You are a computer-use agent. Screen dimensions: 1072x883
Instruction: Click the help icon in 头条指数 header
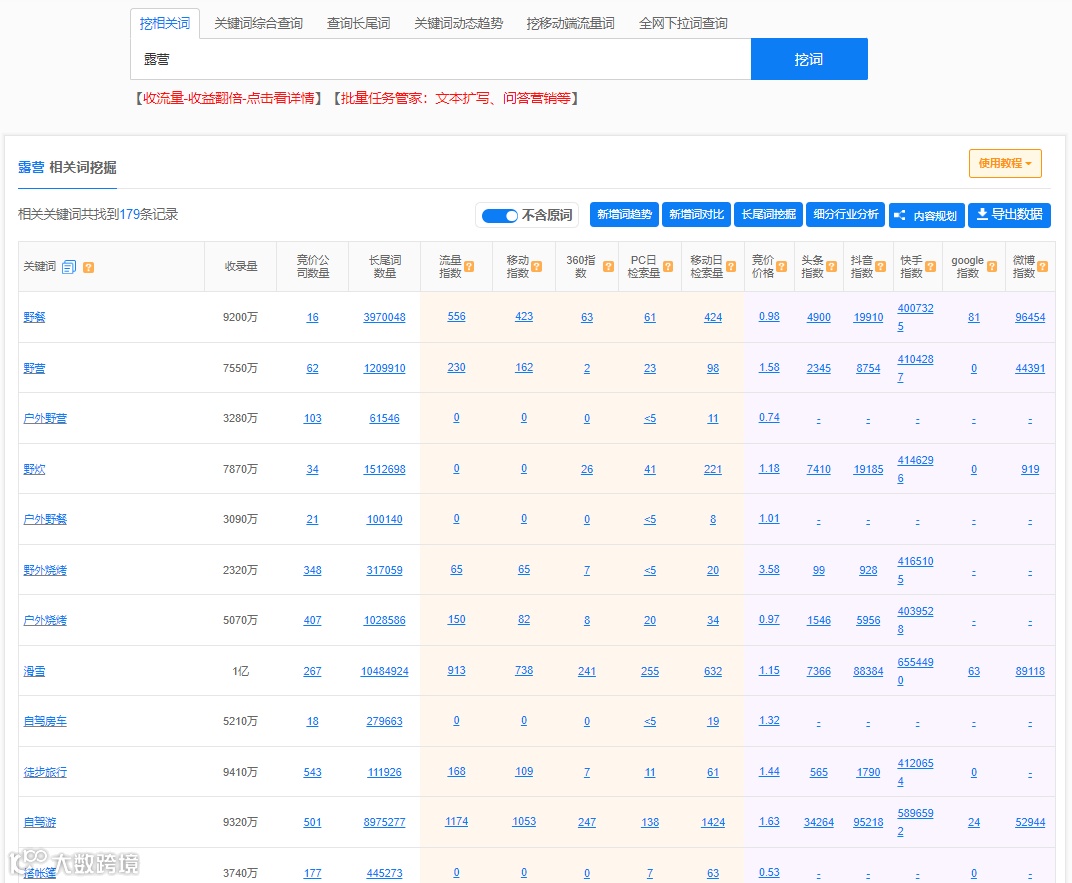831,267
